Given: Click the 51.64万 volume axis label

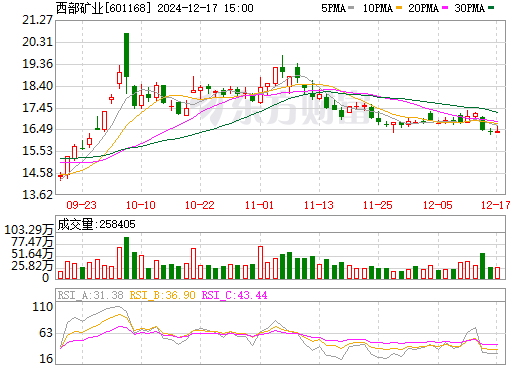Looking at the screenshot, I should point(32,254).
